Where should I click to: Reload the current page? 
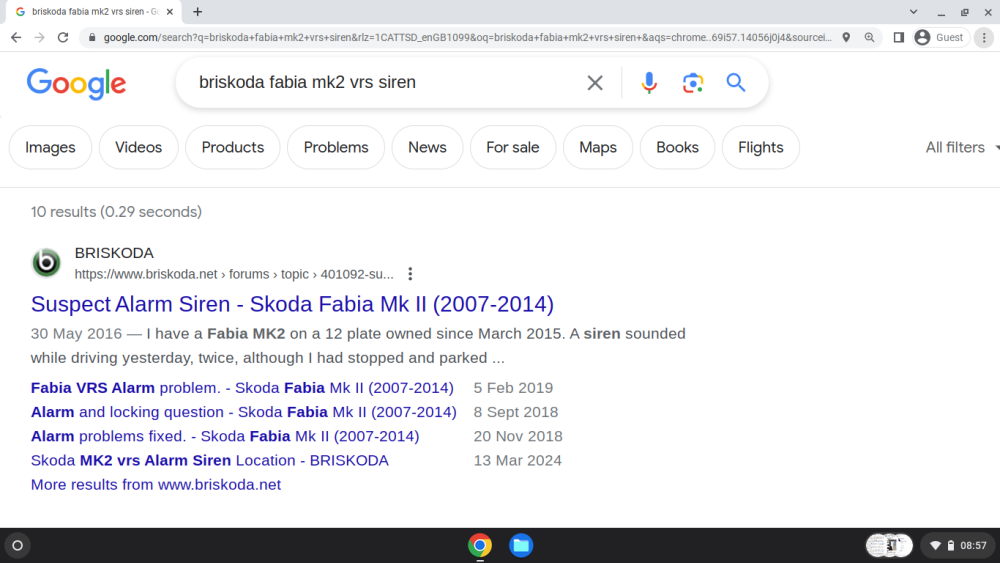62,38
